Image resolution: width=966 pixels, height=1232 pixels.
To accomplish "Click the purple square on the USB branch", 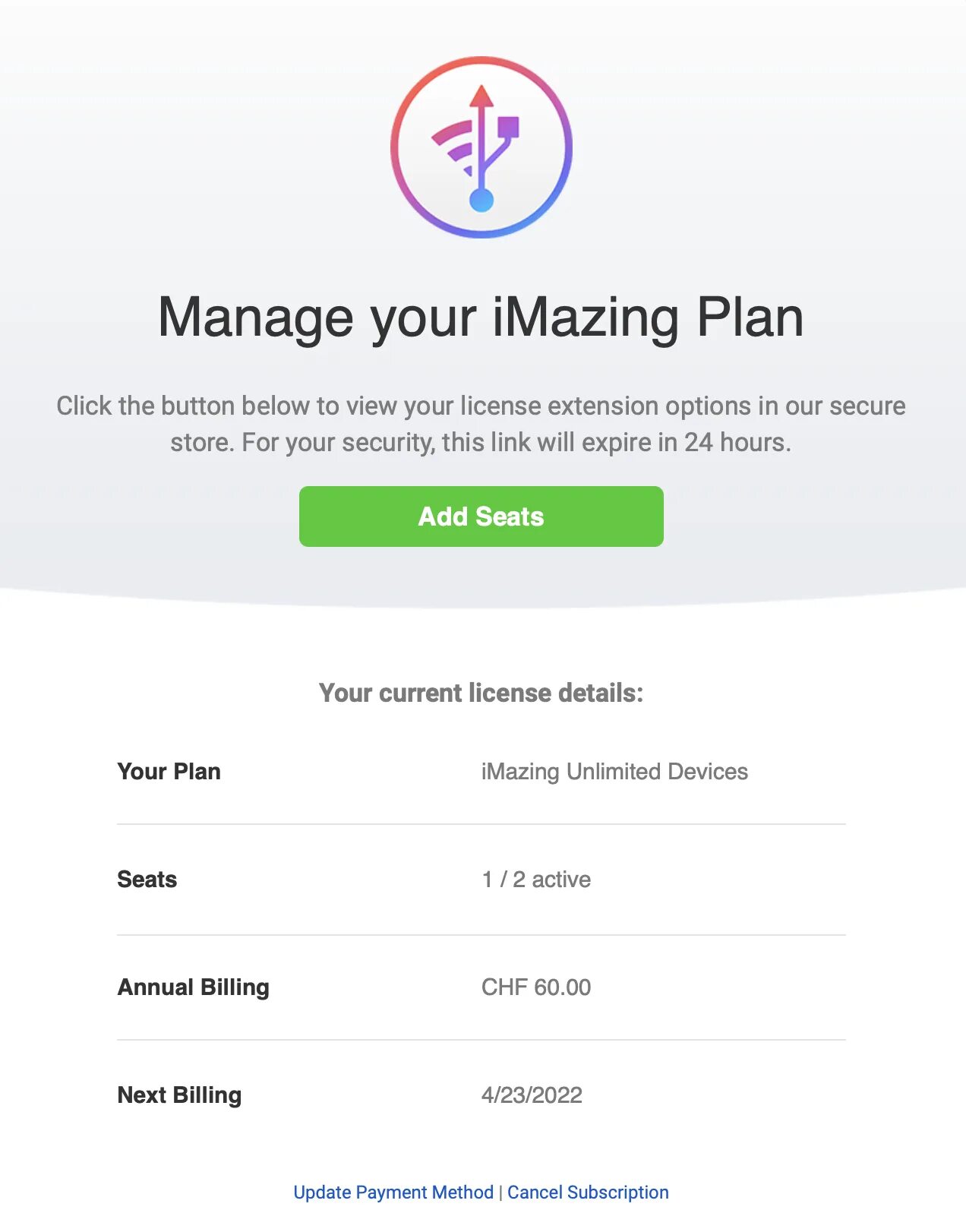I will coord(508,127).
